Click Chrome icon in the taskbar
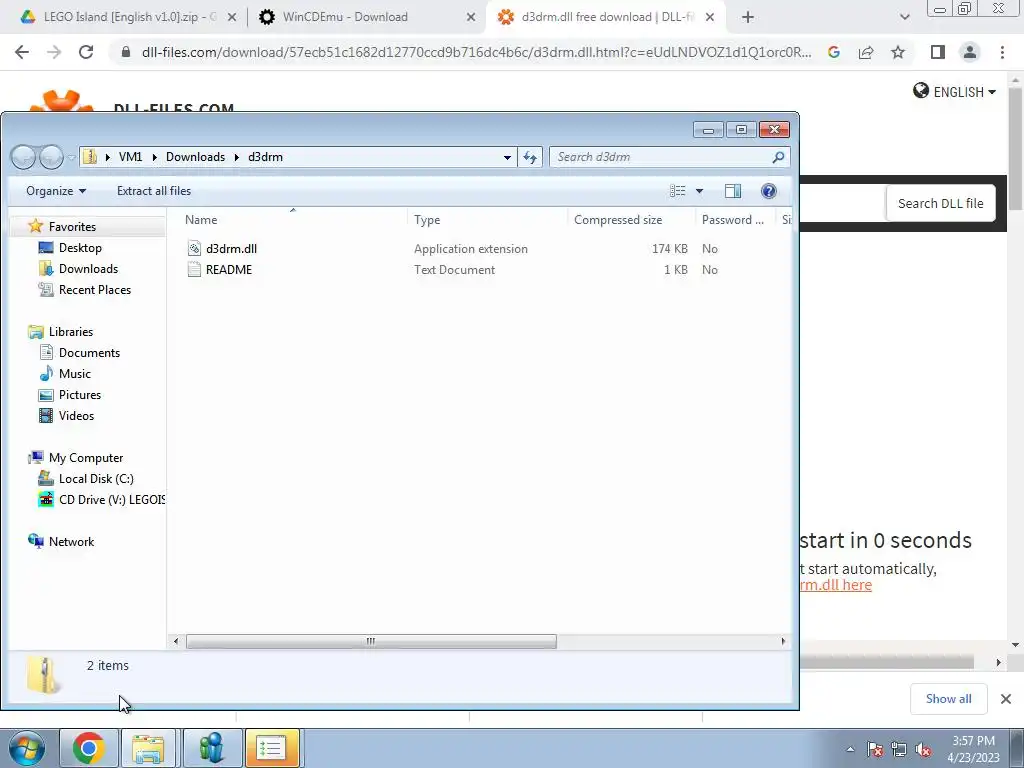The width and height of the screenshot is (1024, 768). [89, 748]
